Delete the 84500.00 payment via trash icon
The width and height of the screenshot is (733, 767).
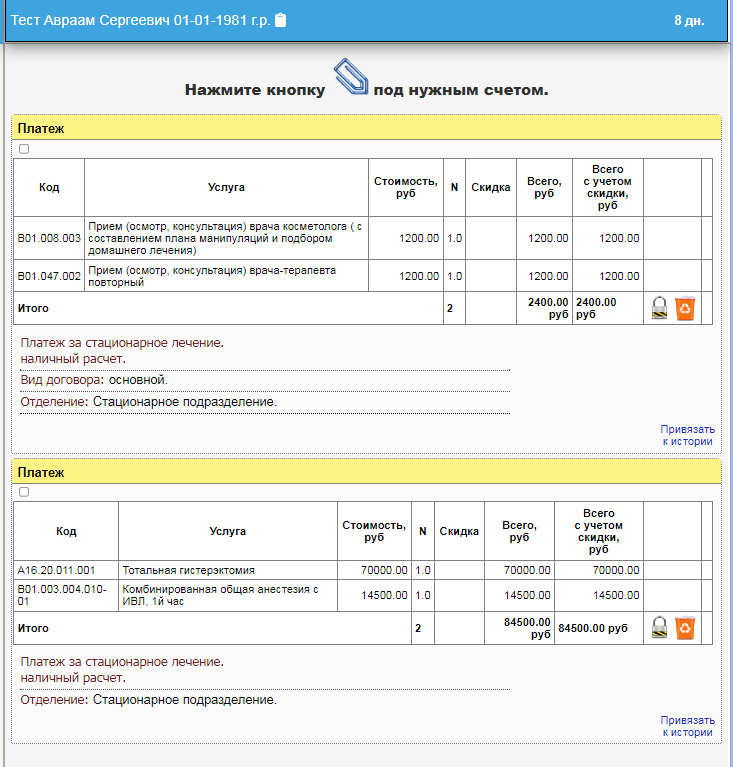click(x=685, y=628)
